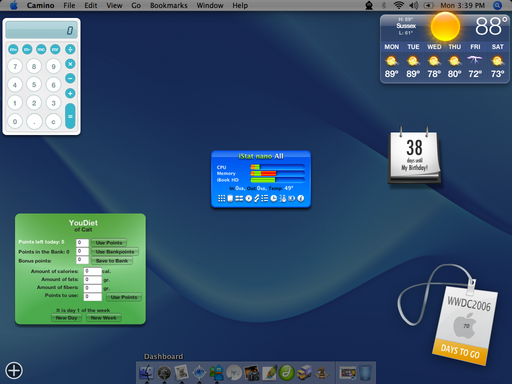Click the Bluetooth icon in menu bar
512x384 pixels.
(x=384, y=5)
